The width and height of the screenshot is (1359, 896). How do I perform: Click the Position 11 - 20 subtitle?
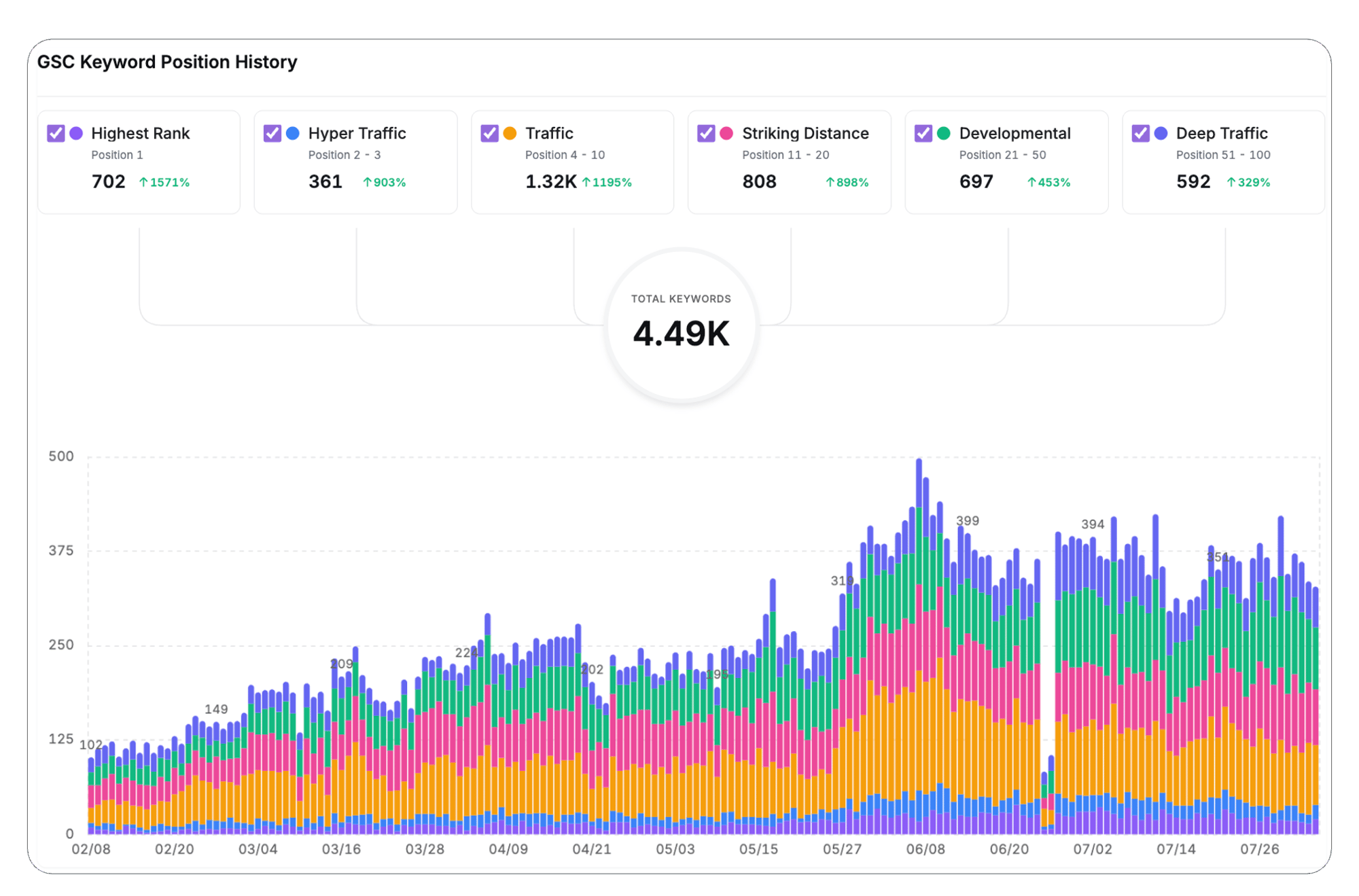(786, 155)
